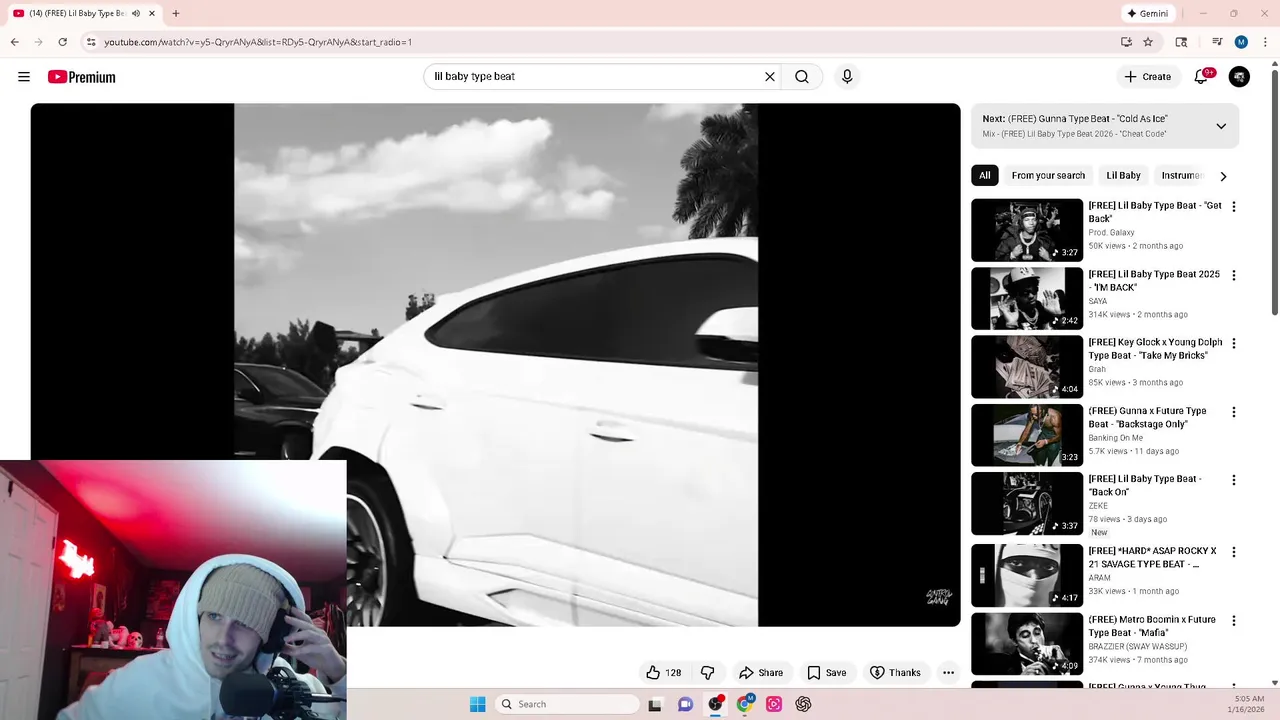Viewport: 1280px width, 720px height.
Task: Install page as app icon in address bar
Action: tap(1126, 42)
